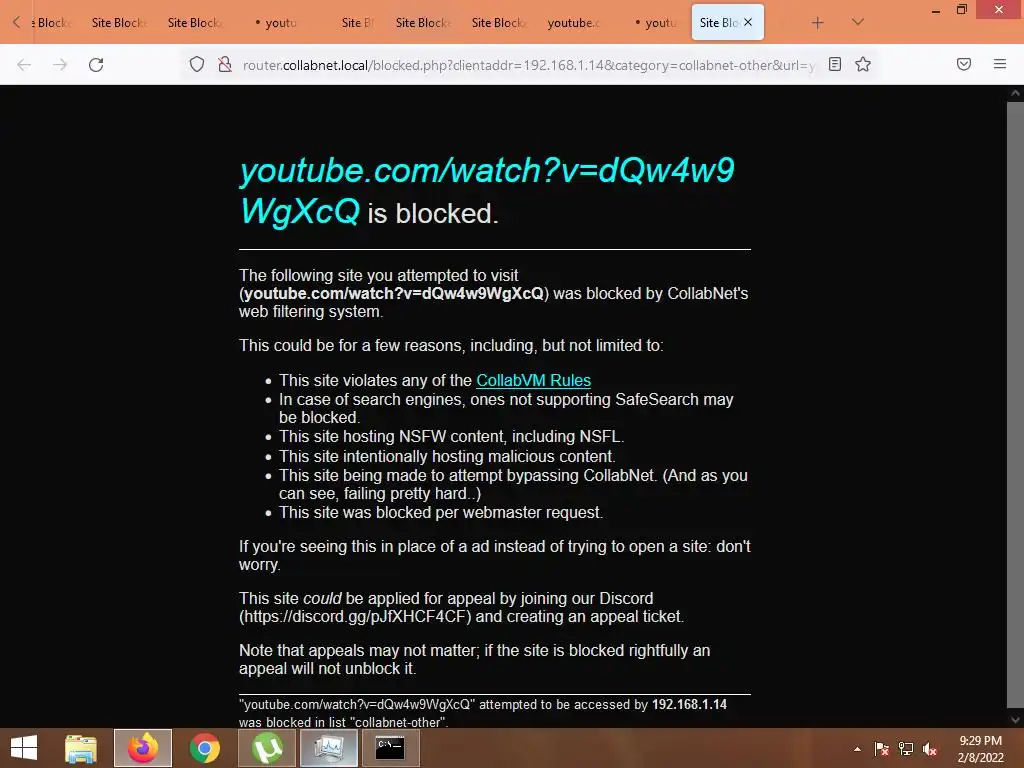Close the active Site Blocked tab
The image size is (1024, 768).
[748, 22]
